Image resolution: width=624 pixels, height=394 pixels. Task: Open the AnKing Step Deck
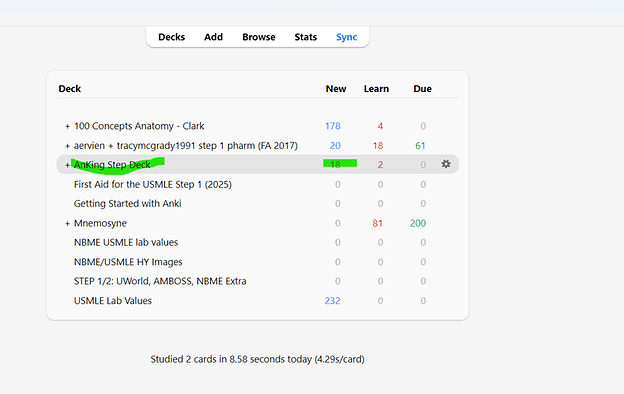(x=112, y=165)
